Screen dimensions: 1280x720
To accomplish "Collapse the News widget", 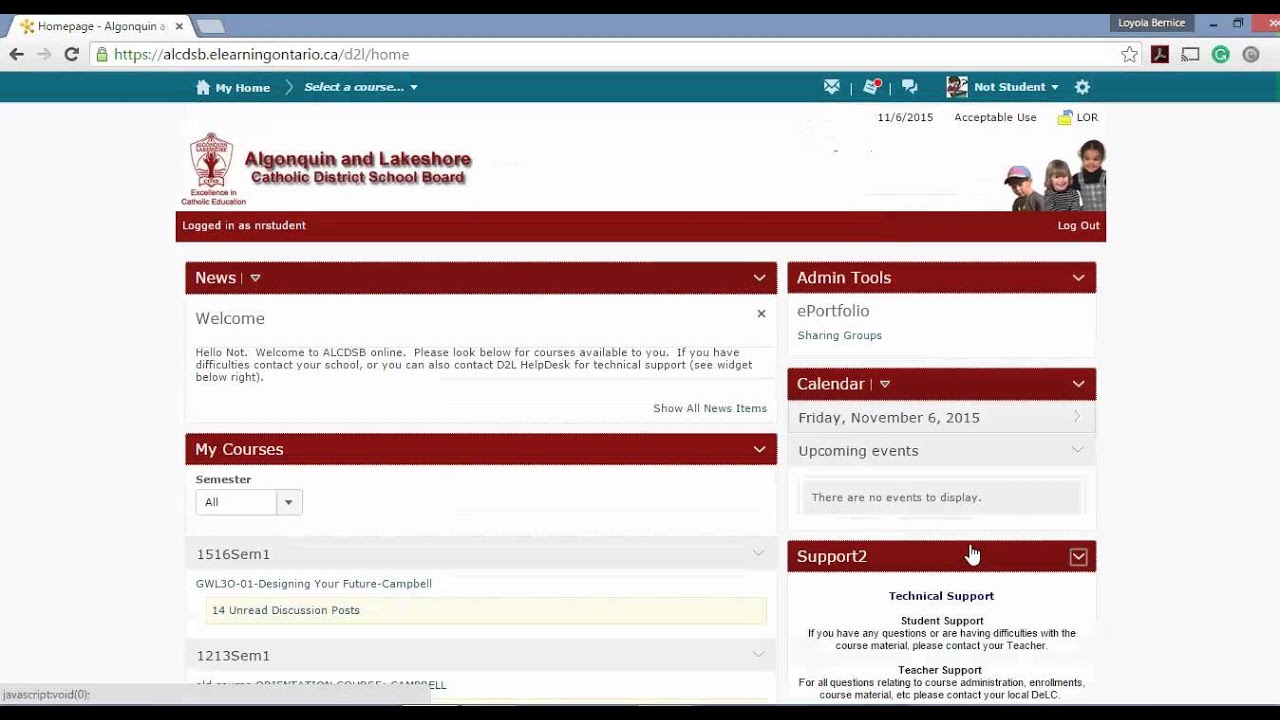I will click(760, 278).
